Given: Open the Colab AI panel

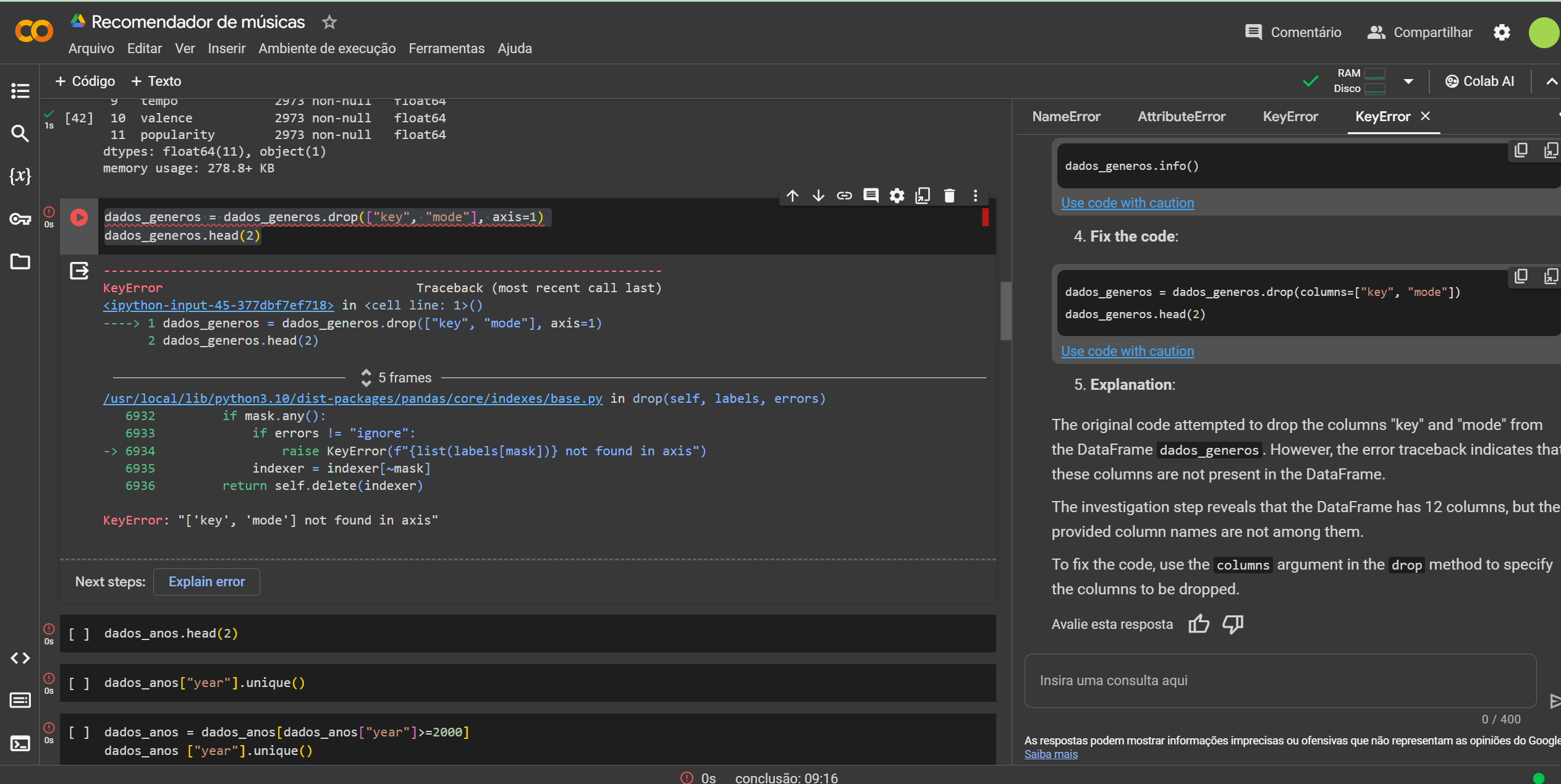Looking at the screenshot, I should click(1479, 82).
